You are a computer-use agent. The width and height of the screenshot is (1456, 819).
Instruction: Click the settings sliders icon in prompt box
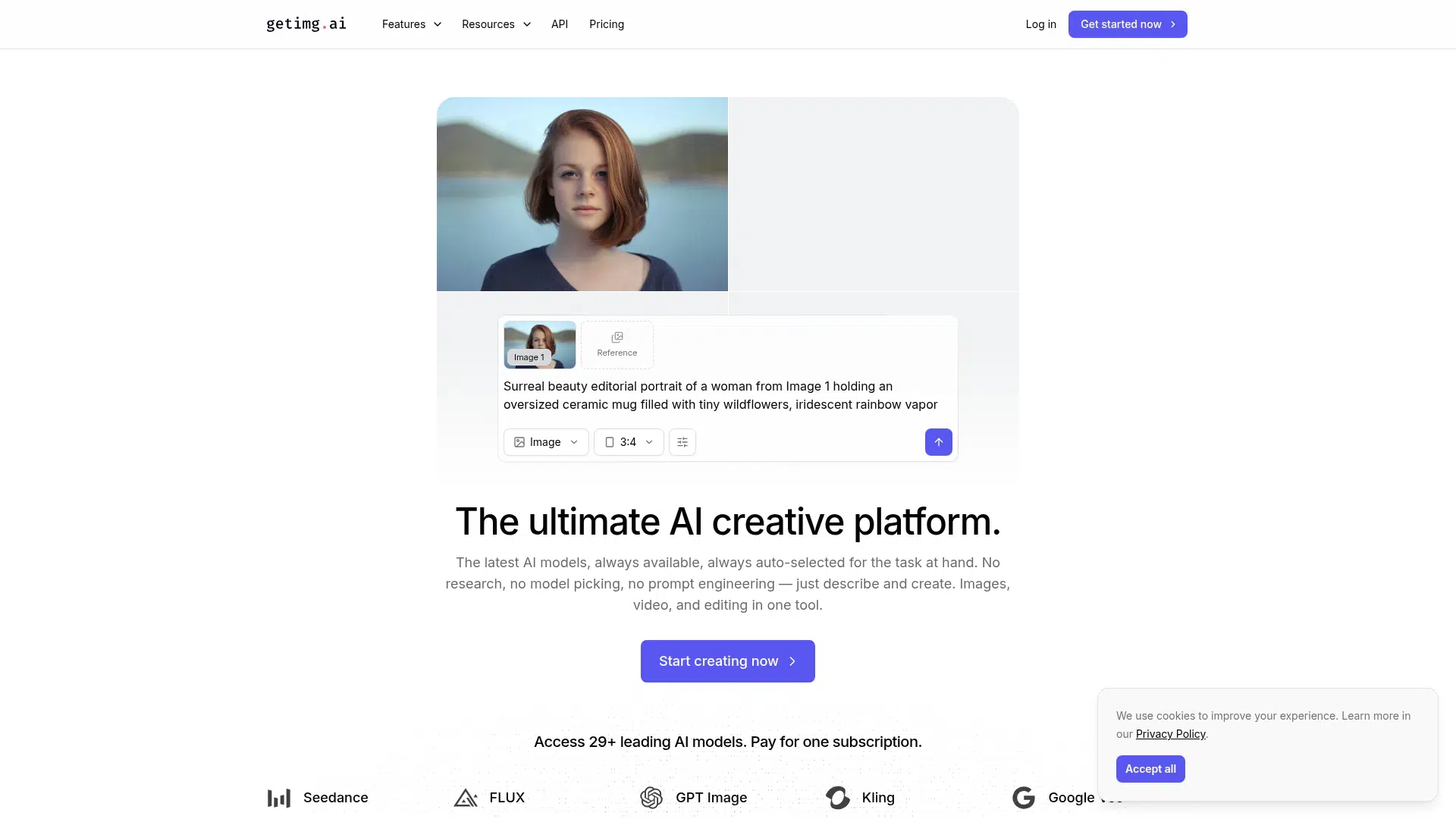682,442
